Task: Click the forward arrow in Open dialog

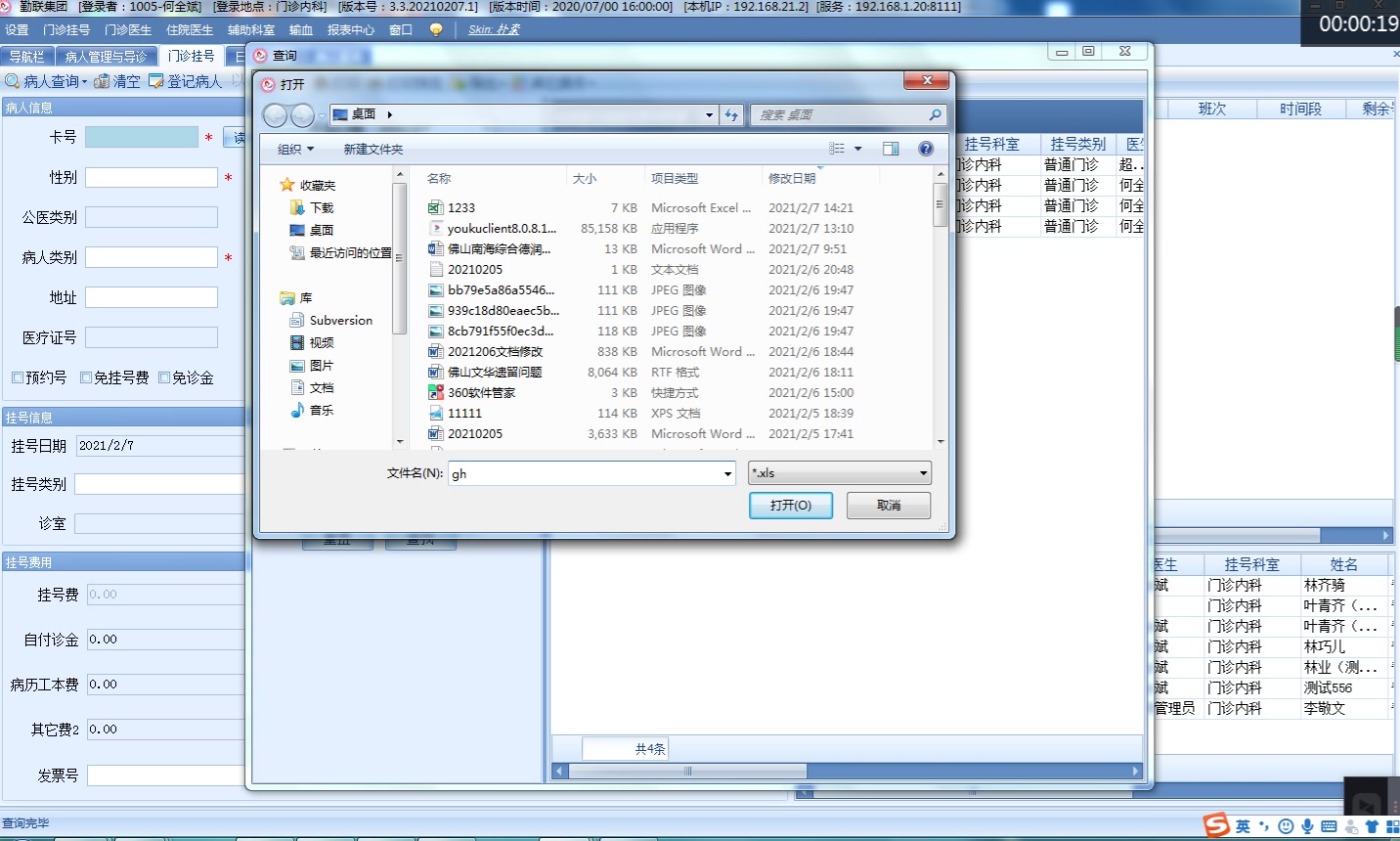Action: (x=303, y=115)
